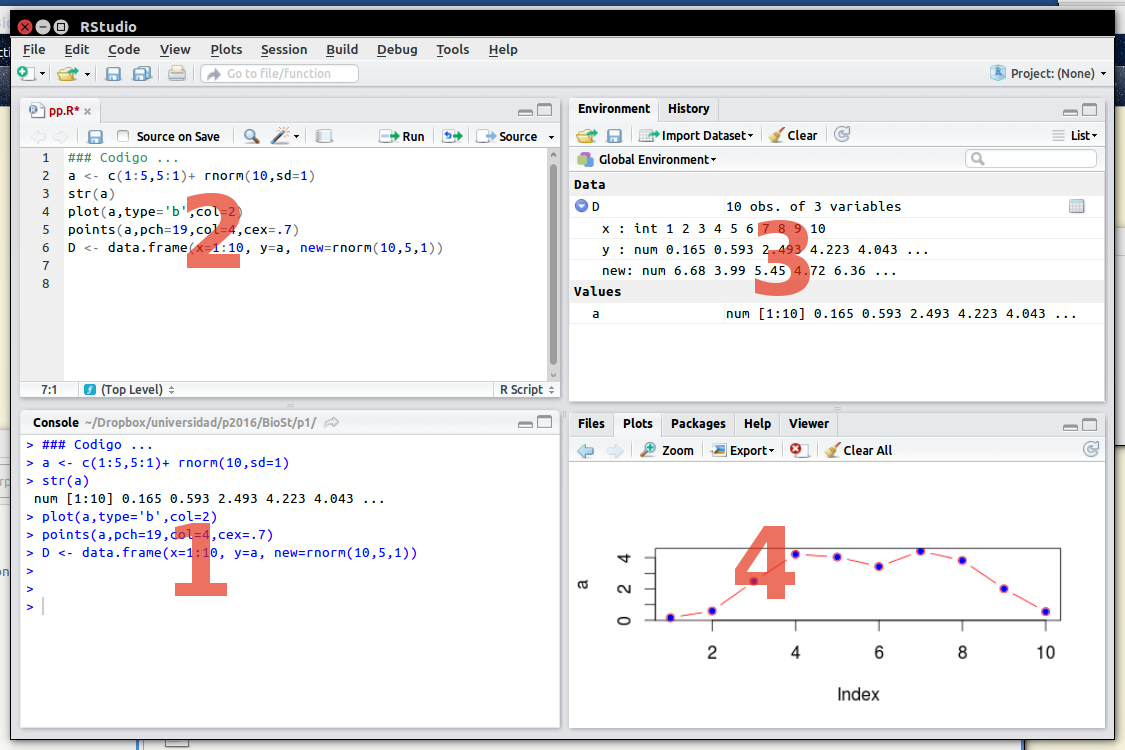This screenshot has width=1125, height=750.
Task: Click the Go to file/function field
Action: pos(279,73)
